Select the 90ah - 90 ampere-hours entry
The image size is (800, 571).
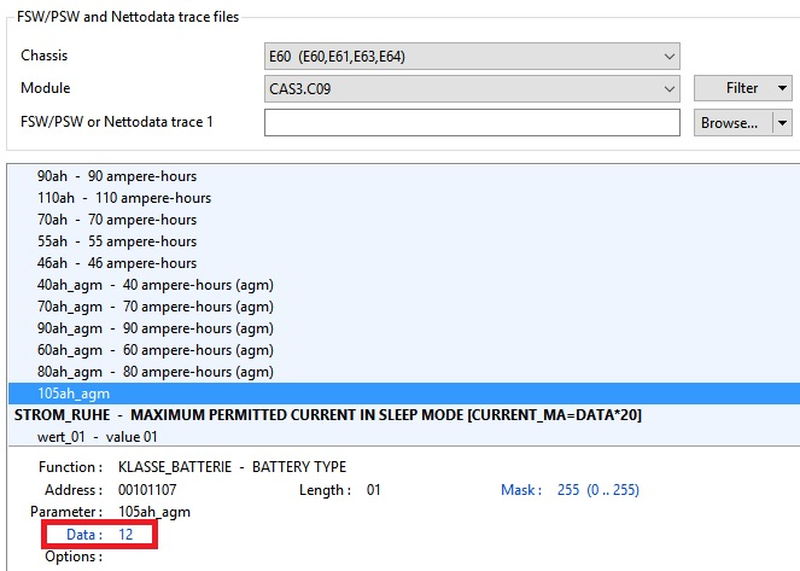(x=117, y=176)
